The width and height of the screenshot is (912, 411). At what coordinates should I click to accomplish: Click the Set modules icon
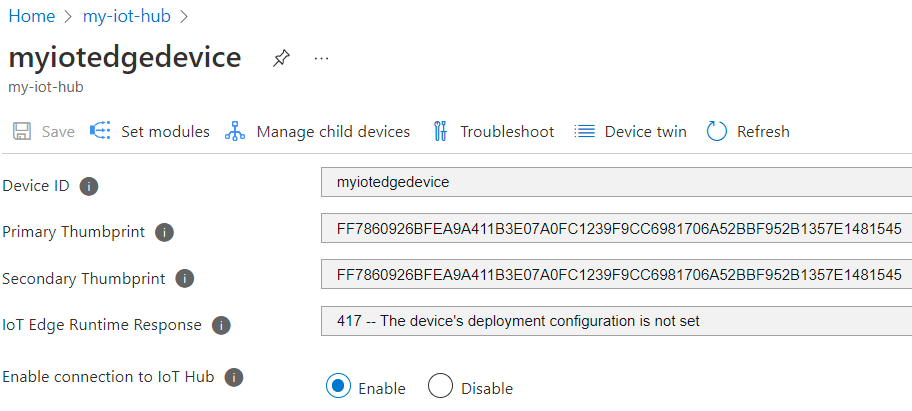[x=100, y=131]
